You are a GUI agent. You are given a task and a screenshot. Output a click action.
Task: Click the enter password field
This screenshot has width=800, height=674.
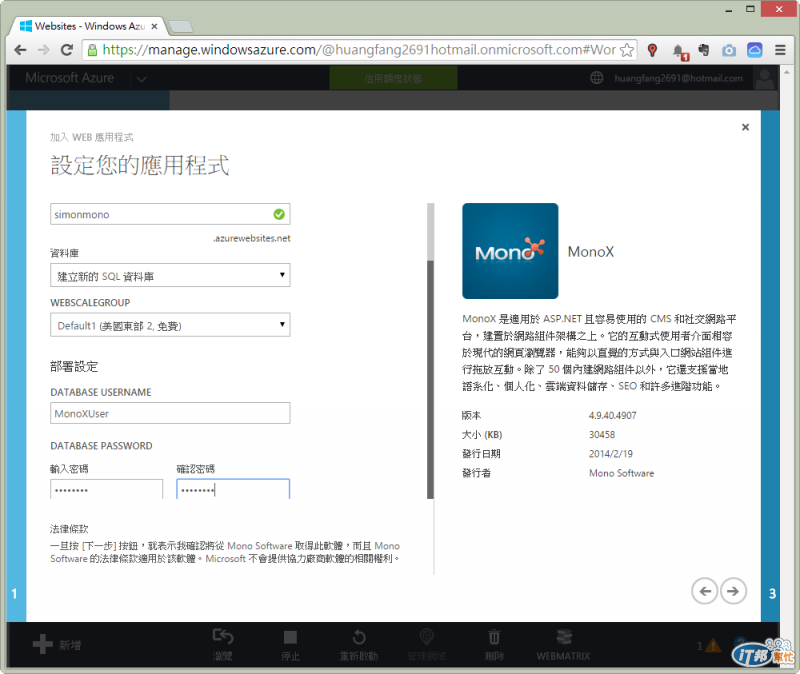click(x=107, y=489)
